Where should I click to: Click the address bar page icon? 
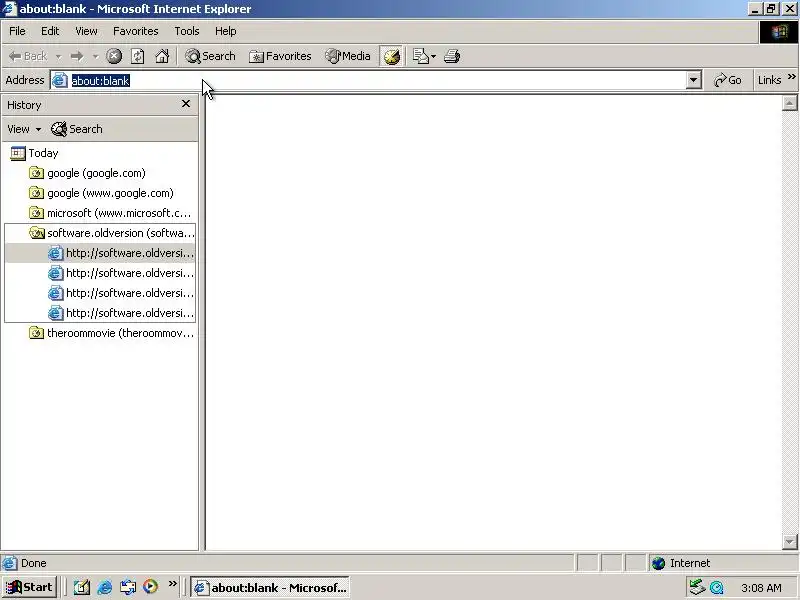click(60, 80)
